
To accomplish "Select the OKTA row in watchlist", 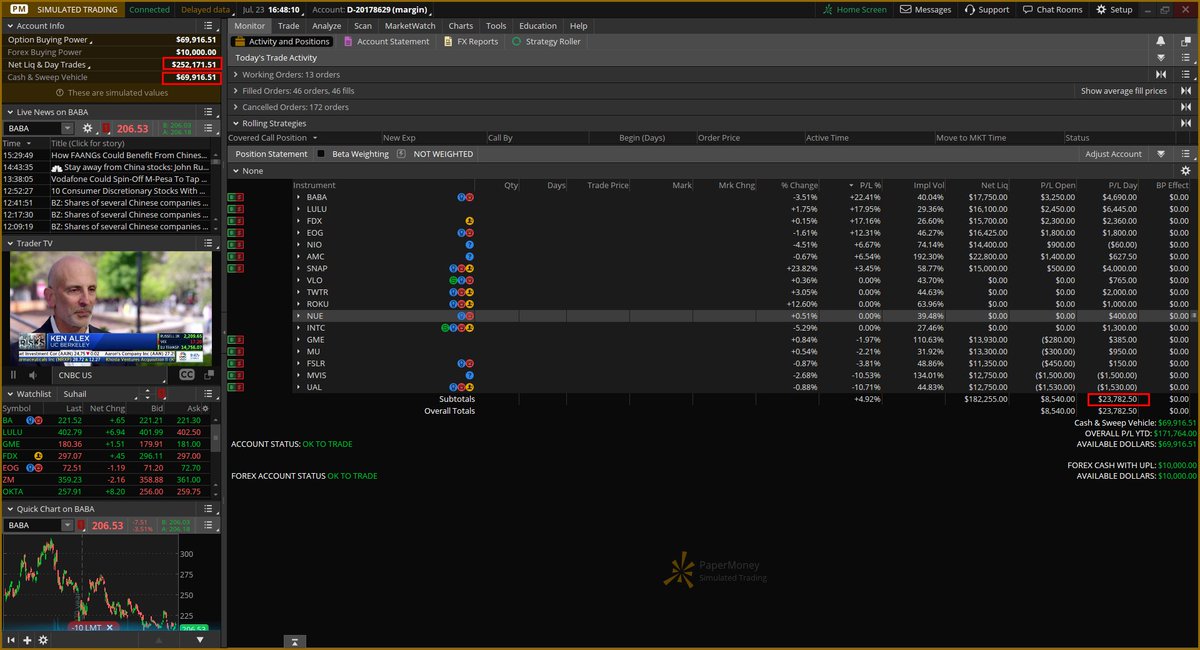I will point(105,492).
